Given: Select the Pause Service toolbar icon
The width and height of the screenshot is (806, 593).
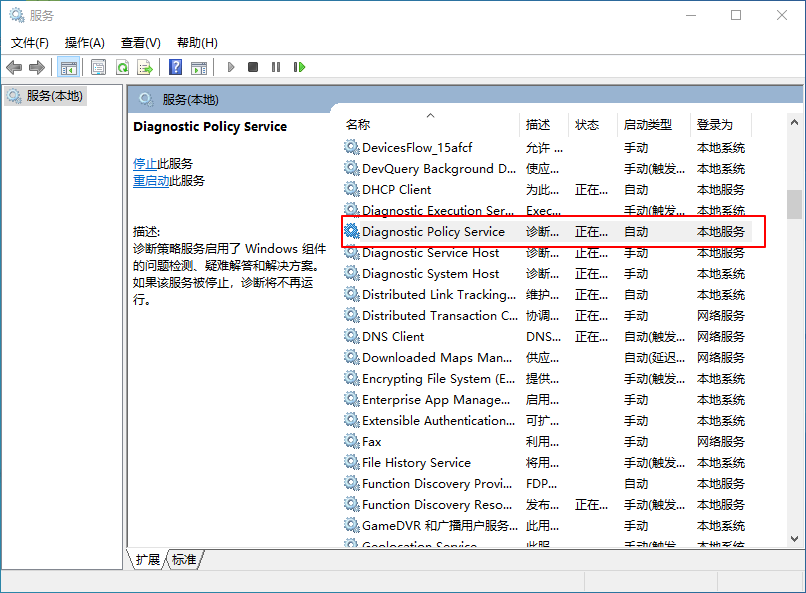Looking at the screenshot, I should pos(276,67).
